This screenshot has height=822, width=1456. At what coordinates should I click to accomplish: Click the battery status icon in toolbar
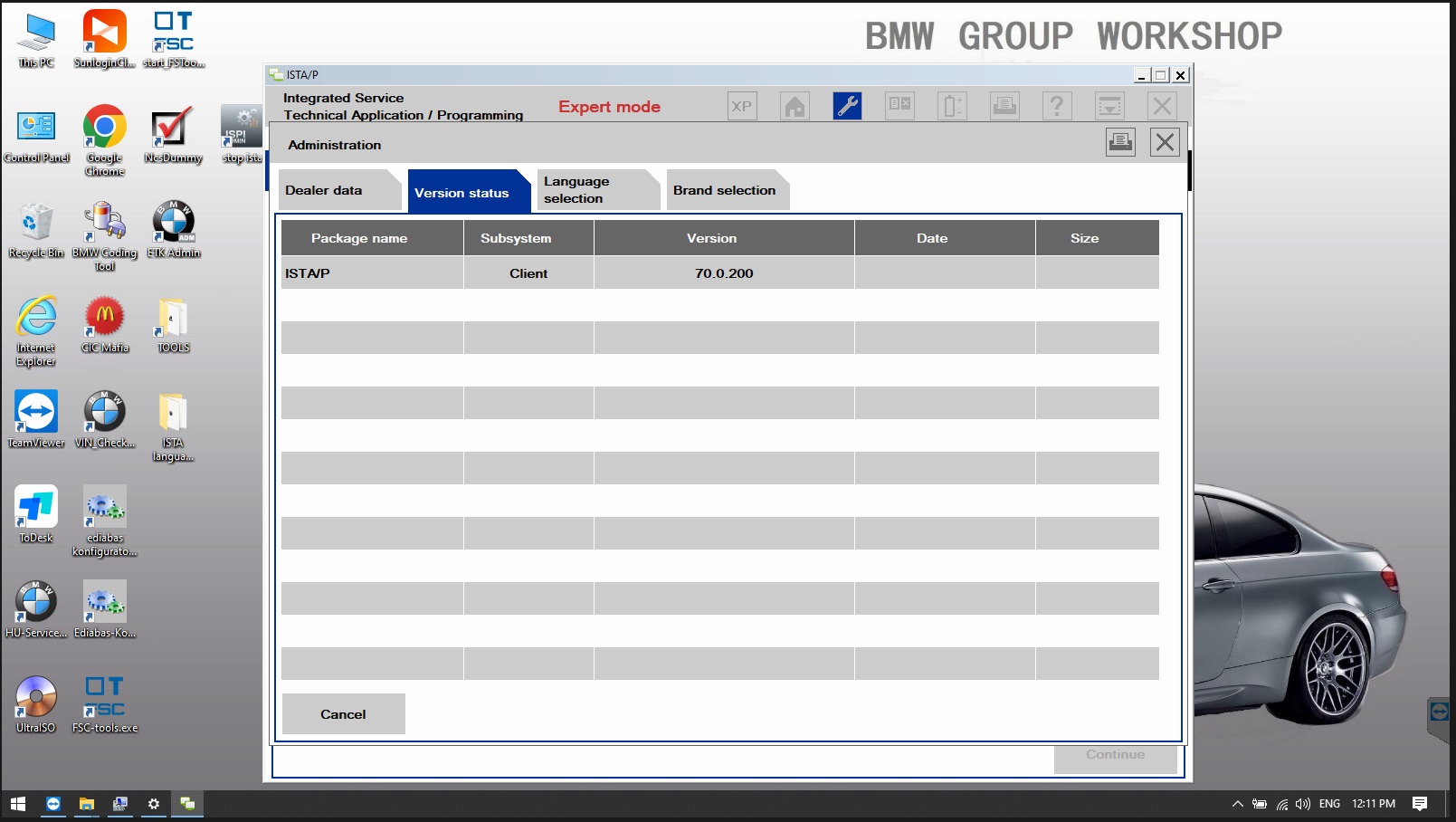[952, 107]
